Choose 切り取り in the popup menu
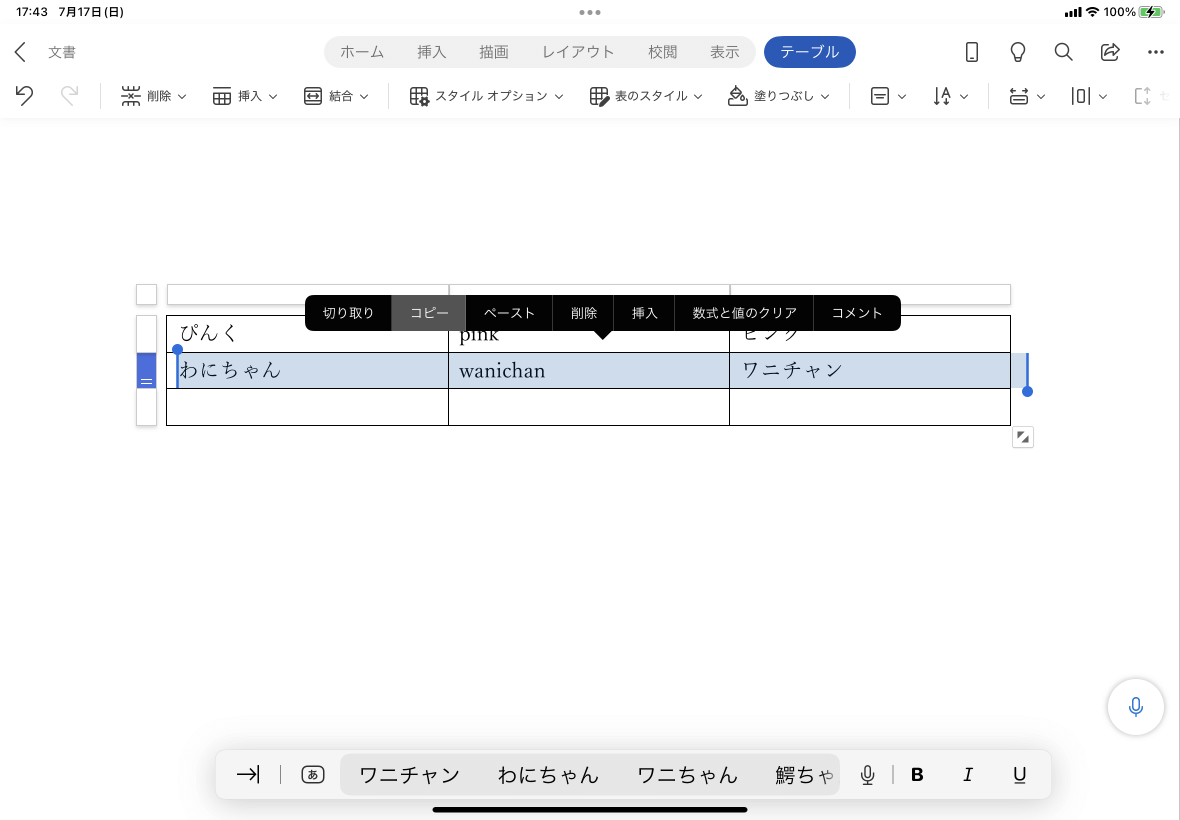 [x=348, y=313]
